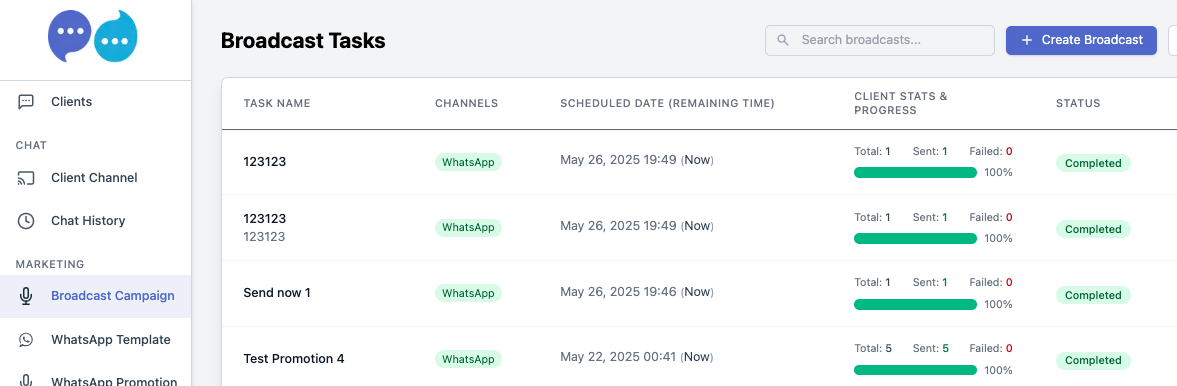Screen dimensions: 1177x386
Task: Click the WhatsApp Template icon
Action: coord(26,339)
